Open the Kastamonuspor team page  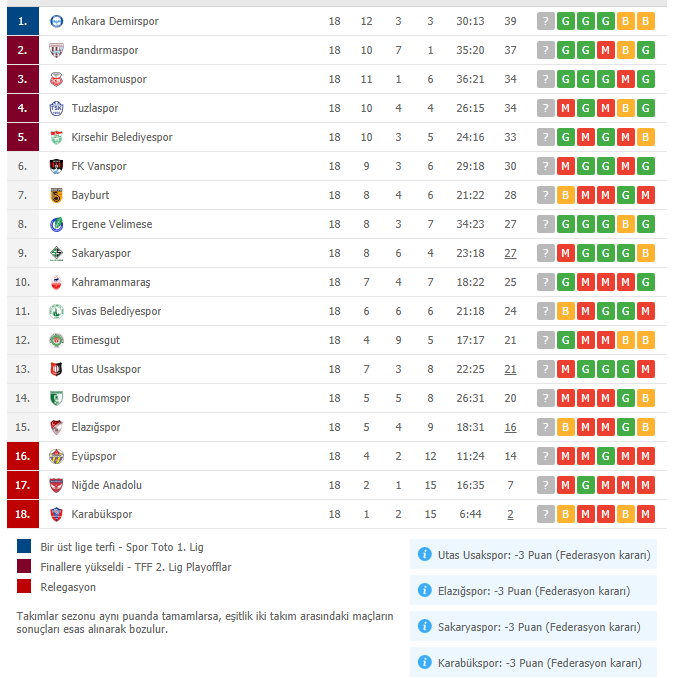pos(109,79)
